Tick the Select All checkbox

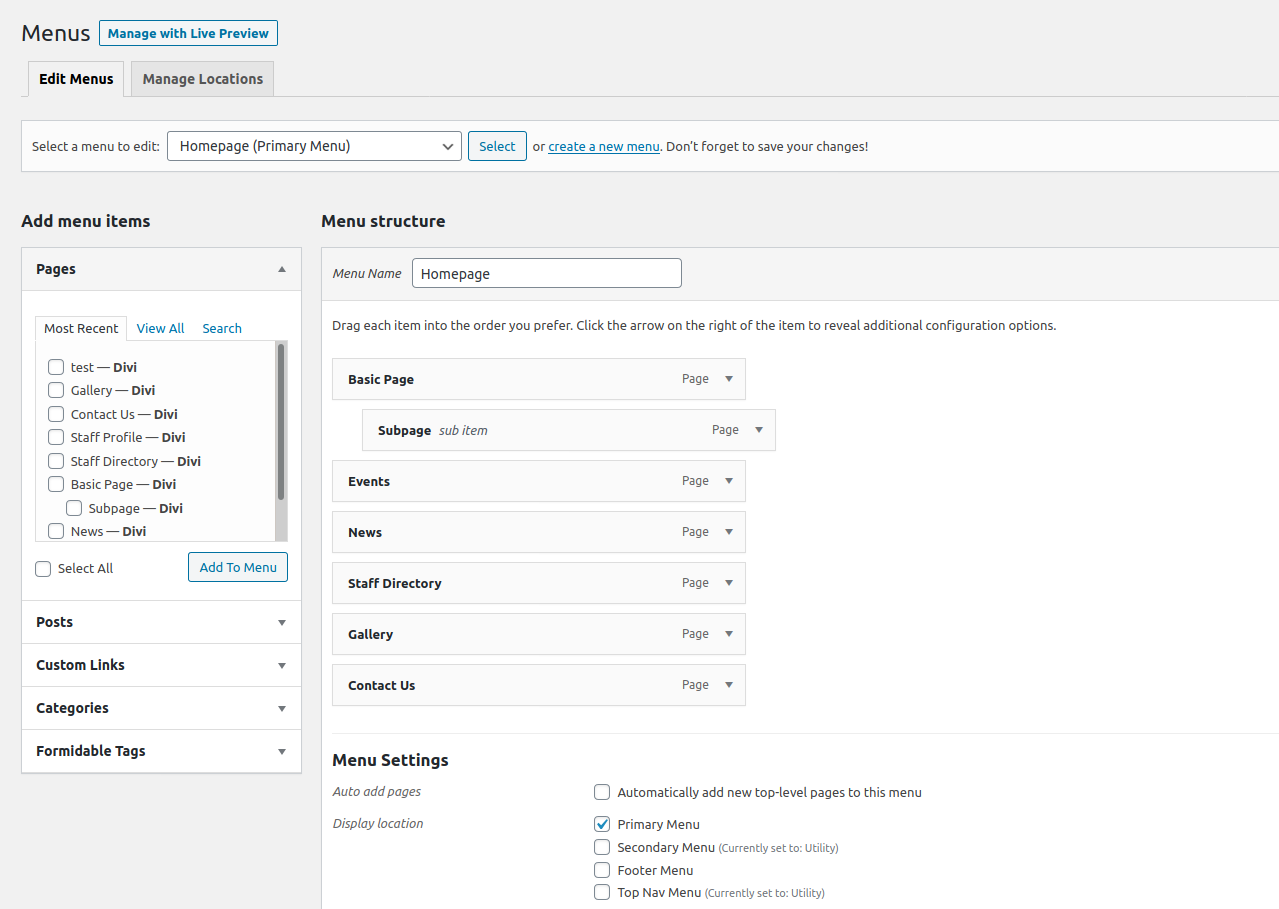tap(43, 568)
